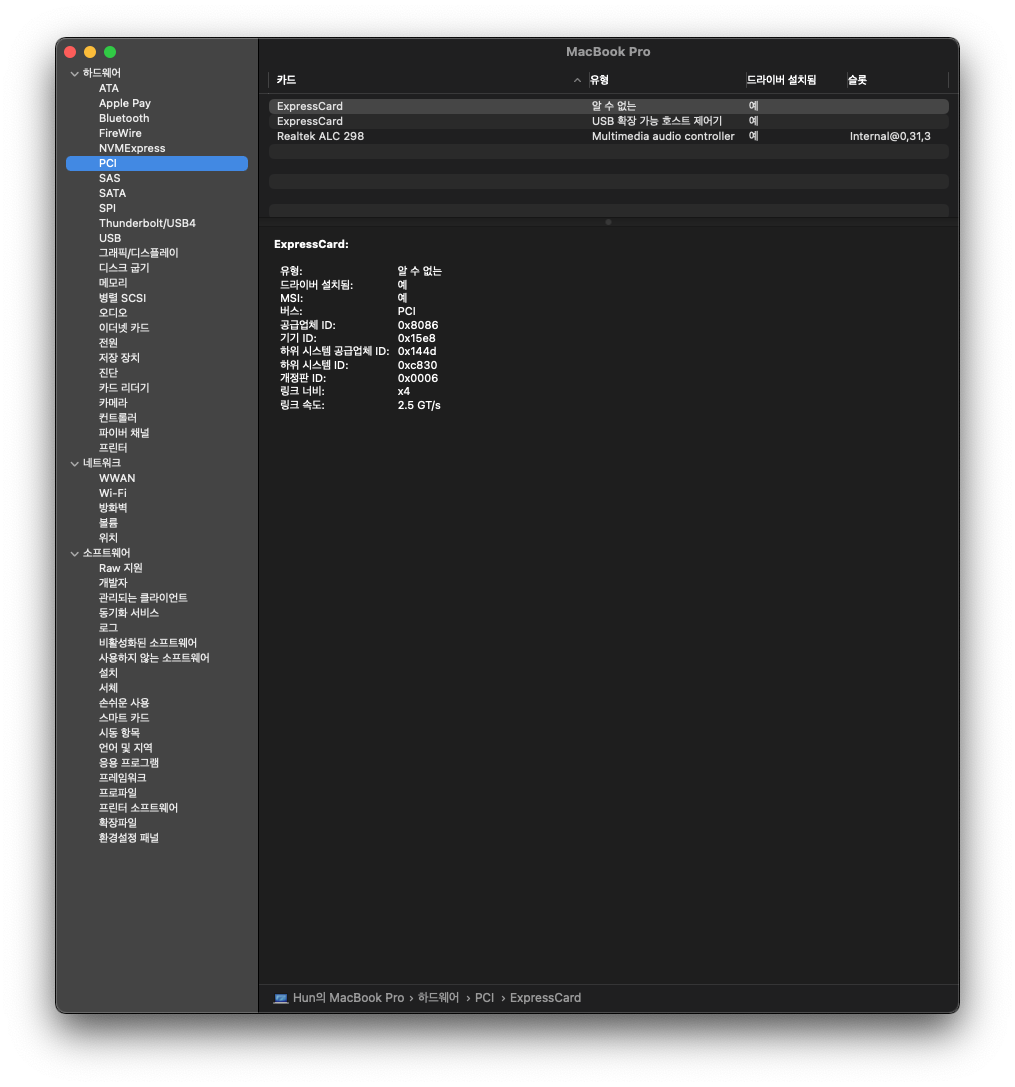Select first ExpressCard row with 알 수 없는

(x=609, y=106)
